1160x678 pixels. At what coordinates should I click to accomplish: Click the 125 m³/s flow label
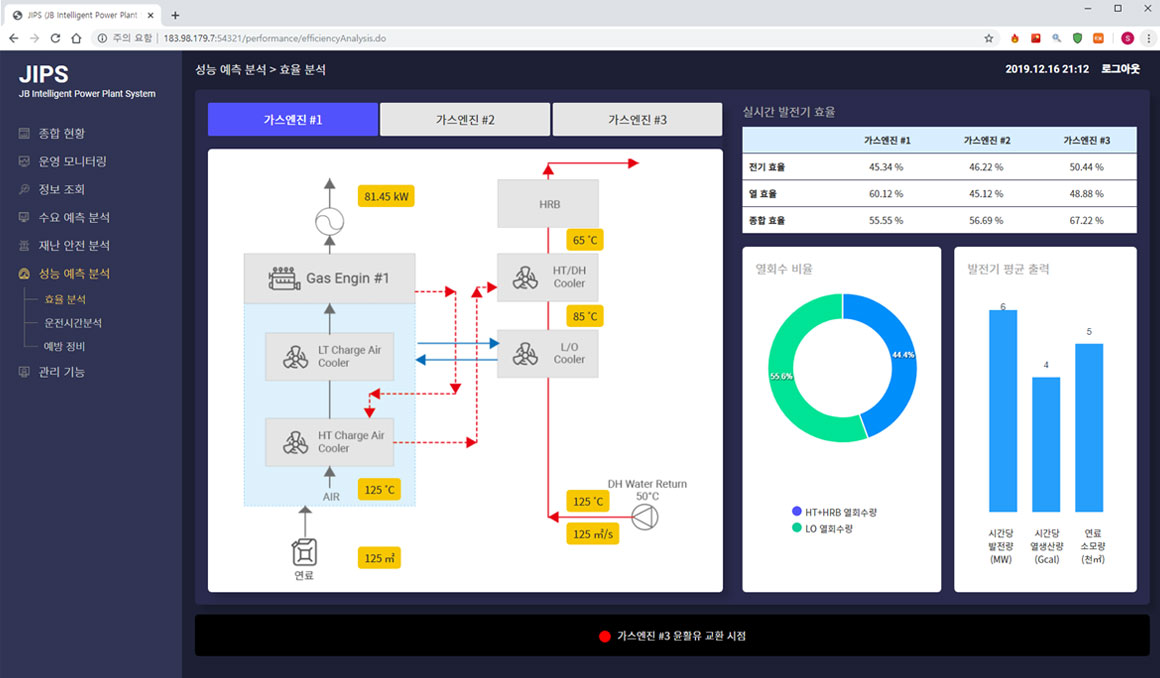(593, 534)
